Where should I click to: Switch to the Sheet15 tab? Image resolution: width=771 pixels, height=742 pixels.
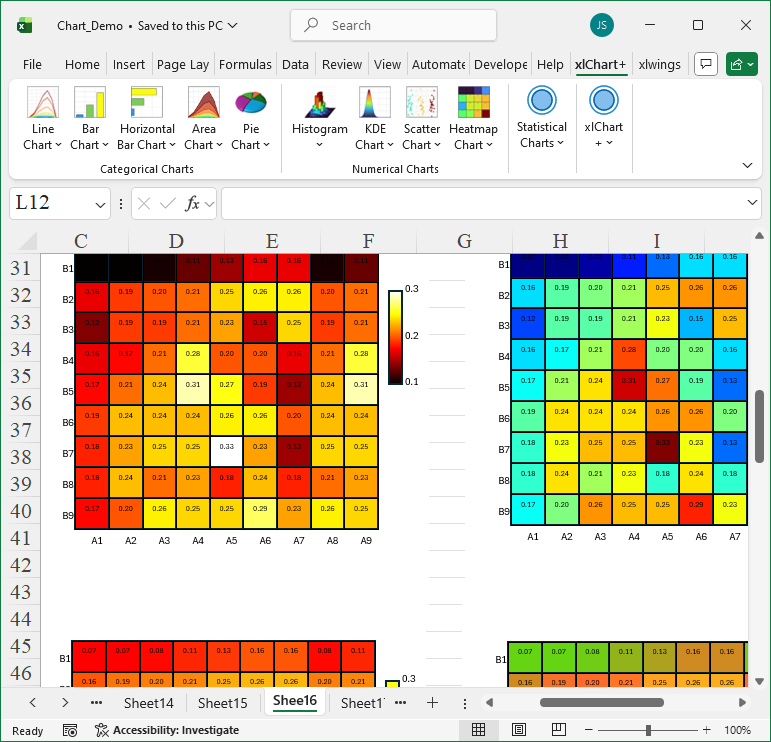coord(222,703)
